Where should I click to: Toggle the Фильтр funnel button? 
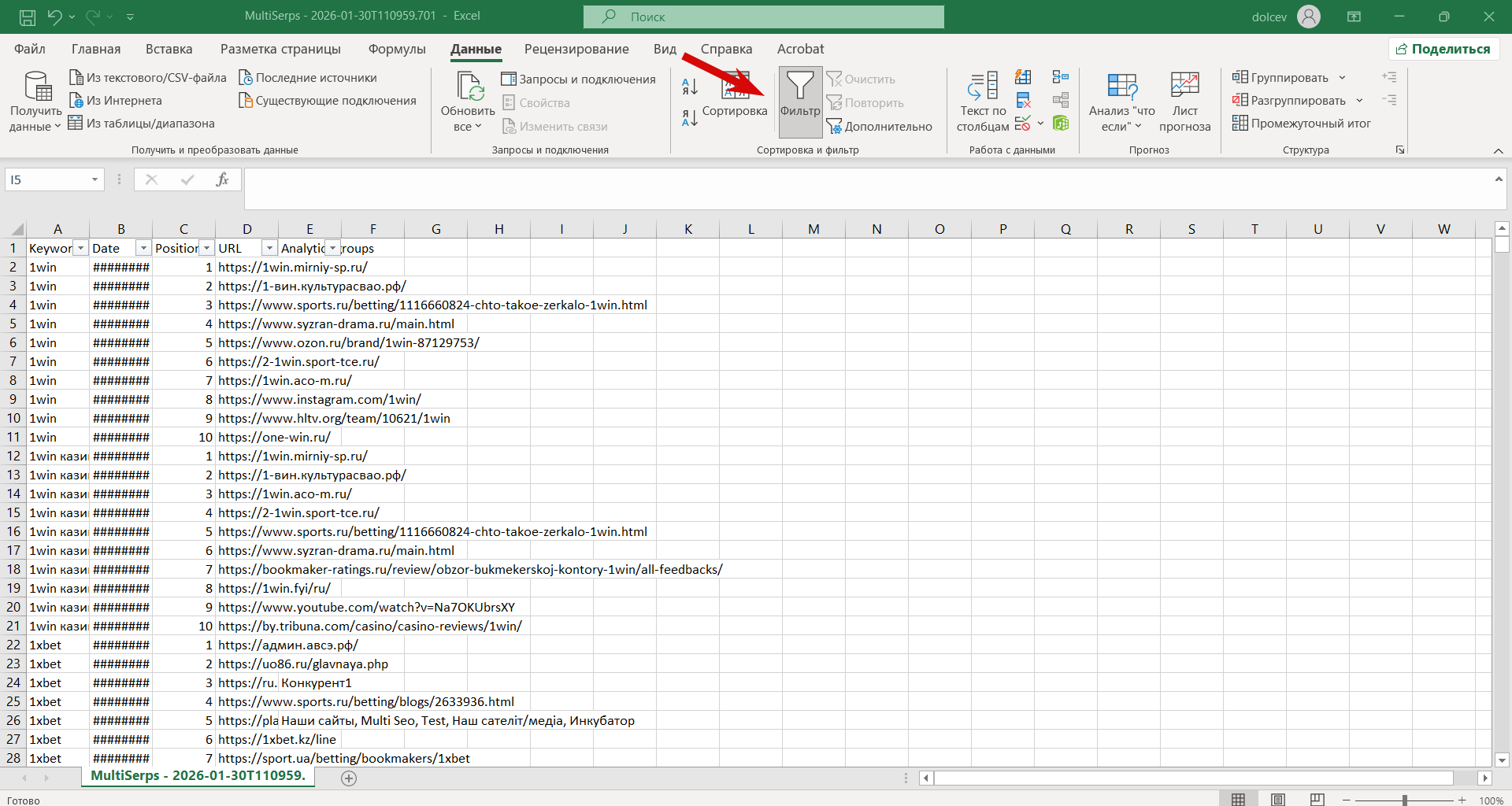(x=800, y=101)
